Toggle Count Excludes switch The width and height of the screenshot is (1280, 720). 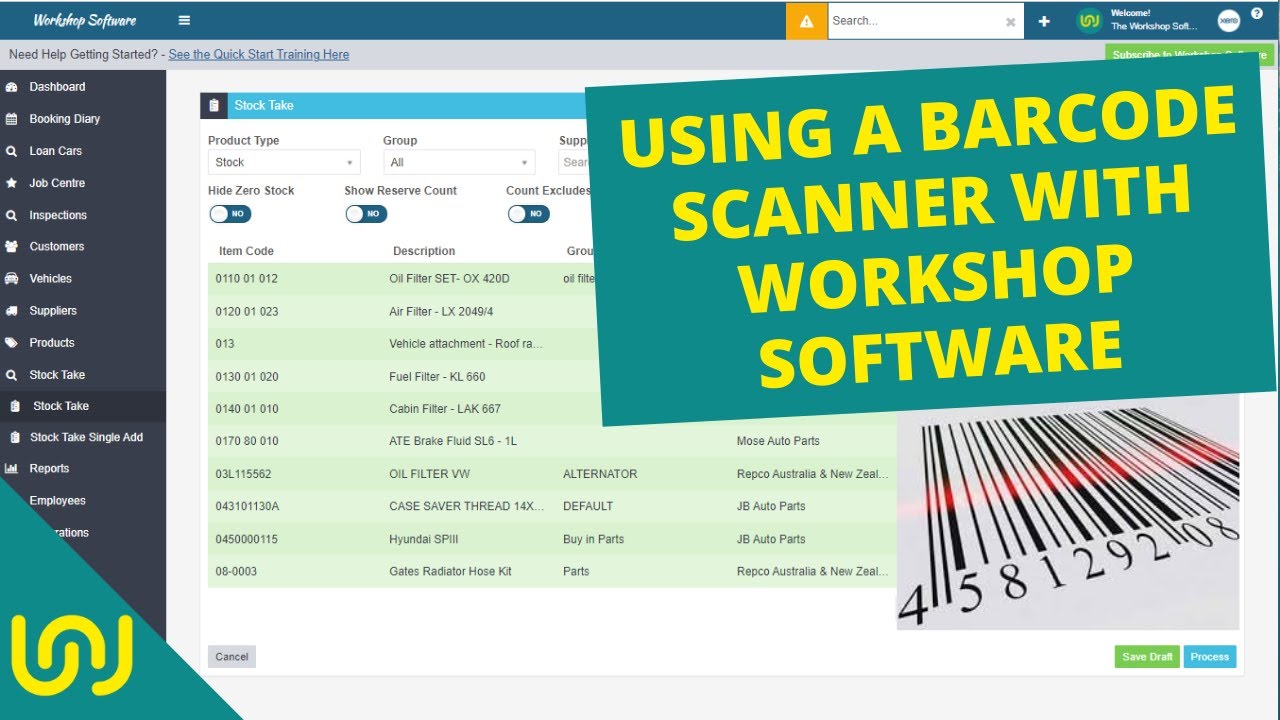pyautogui.click(x=529, y=214)
